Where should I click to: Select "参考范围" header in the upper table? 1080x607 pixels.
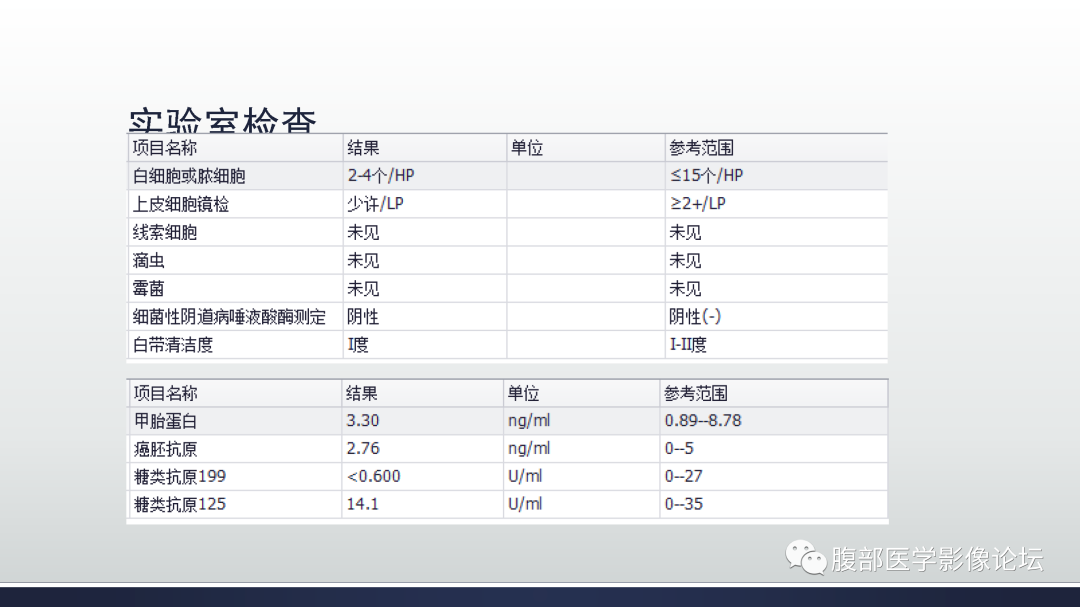pyautogui.click(x=701, y=148)
